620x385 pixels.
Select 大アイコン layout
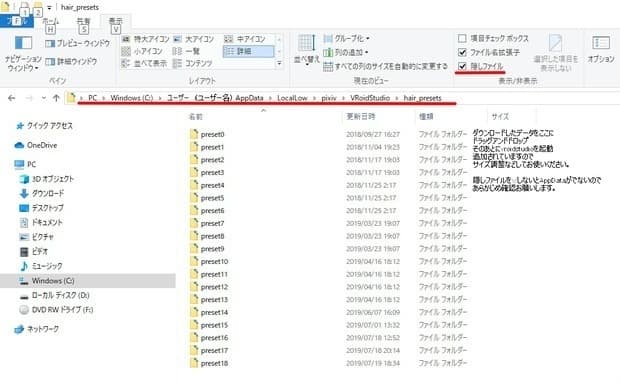(x=194, y=39)
